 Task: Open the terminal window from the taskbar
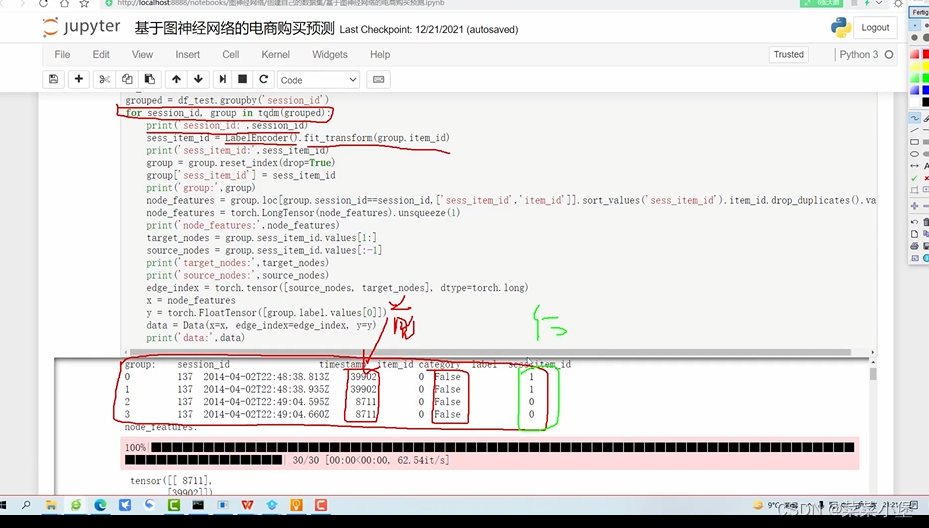click(198, 505)
